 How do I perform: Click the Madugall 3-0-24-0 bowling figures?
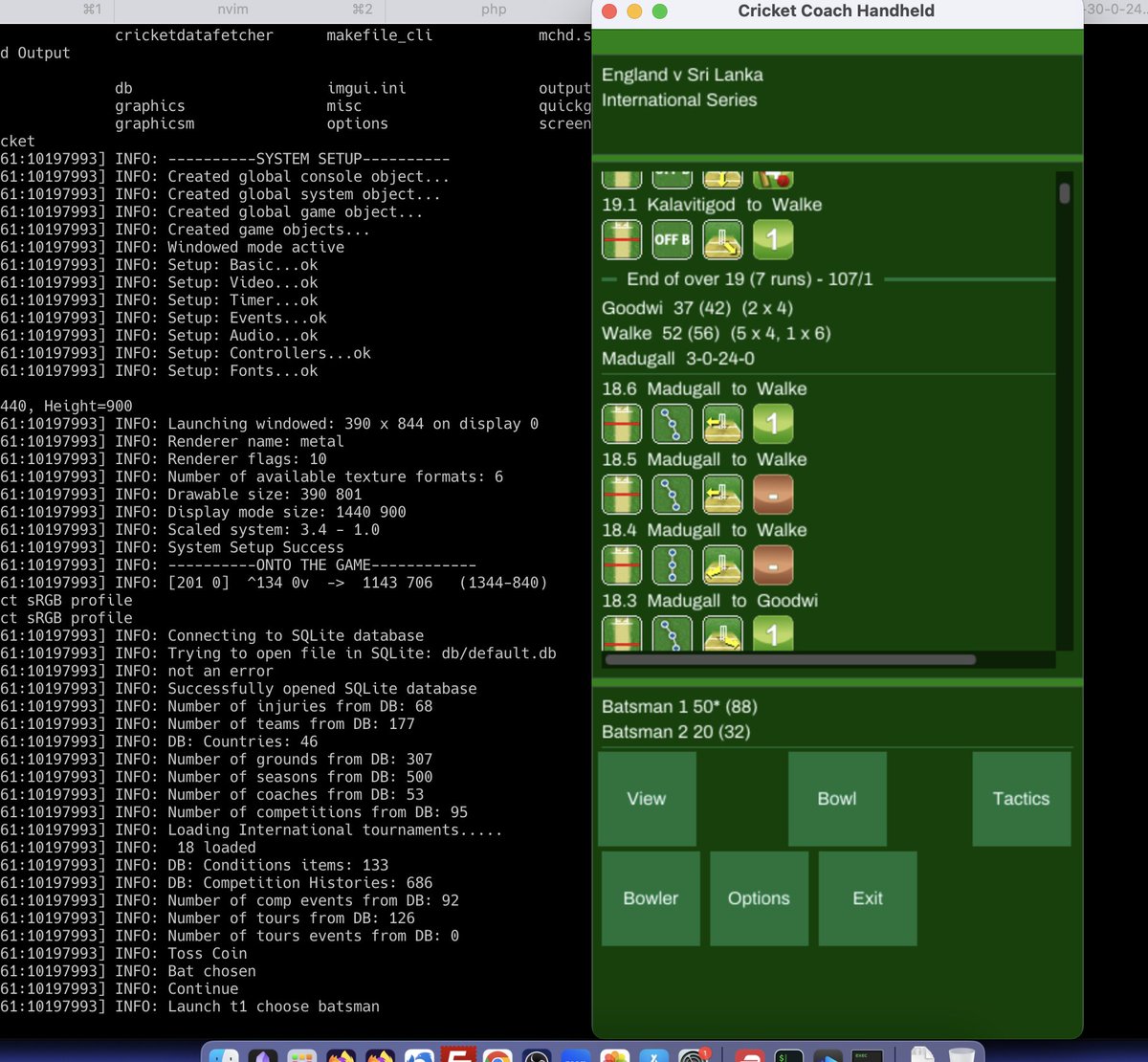(x=678, y=359)
